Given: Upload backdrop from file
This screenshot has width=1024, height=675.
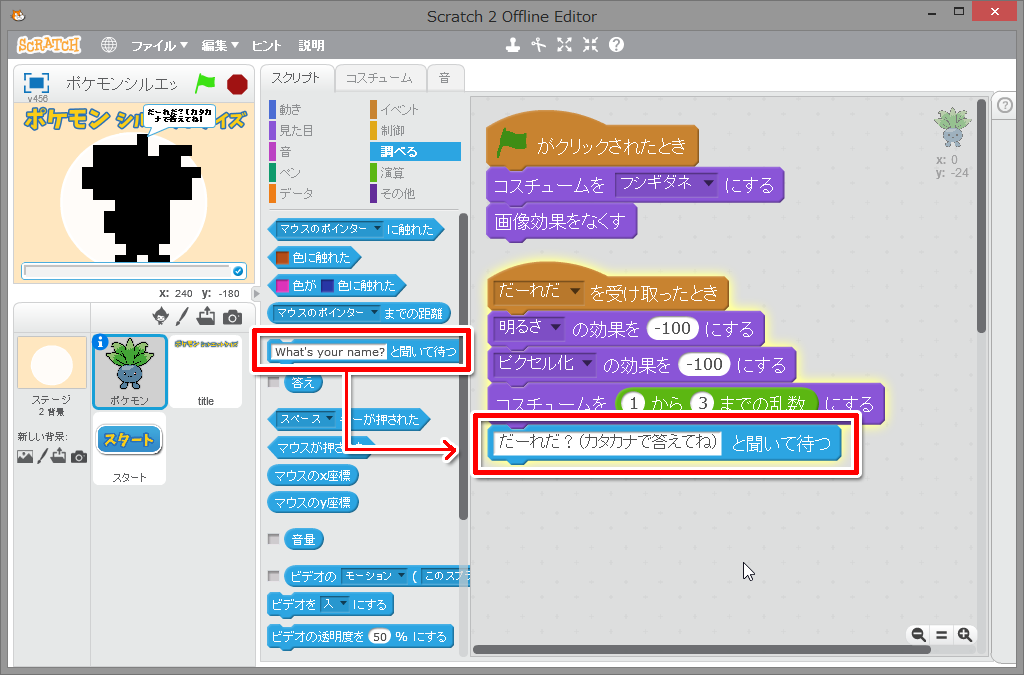Looking at the screenshot, I should coord(59,456).
